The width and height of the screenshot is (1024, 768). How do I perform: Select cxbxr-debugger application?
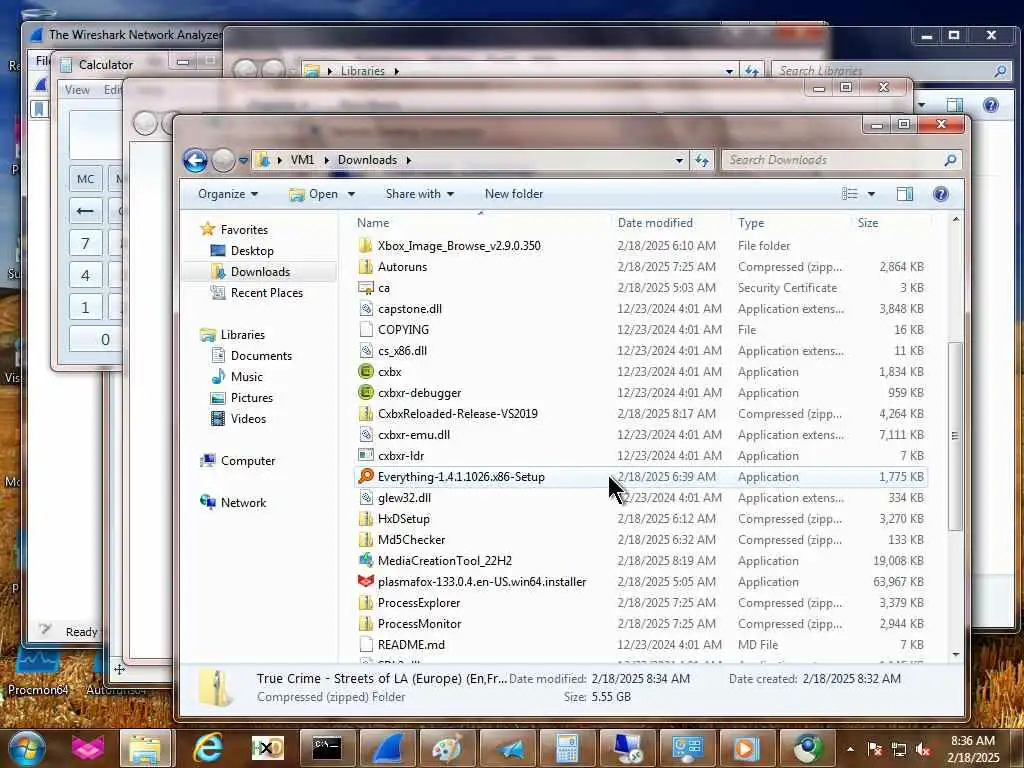pos(419,392)
